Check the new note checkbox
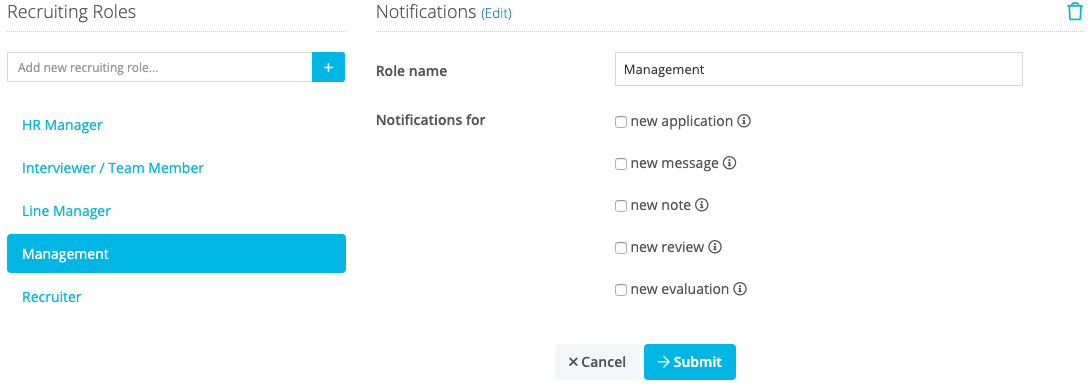The width and height of the screenshot is (1089, 387). 621,206
